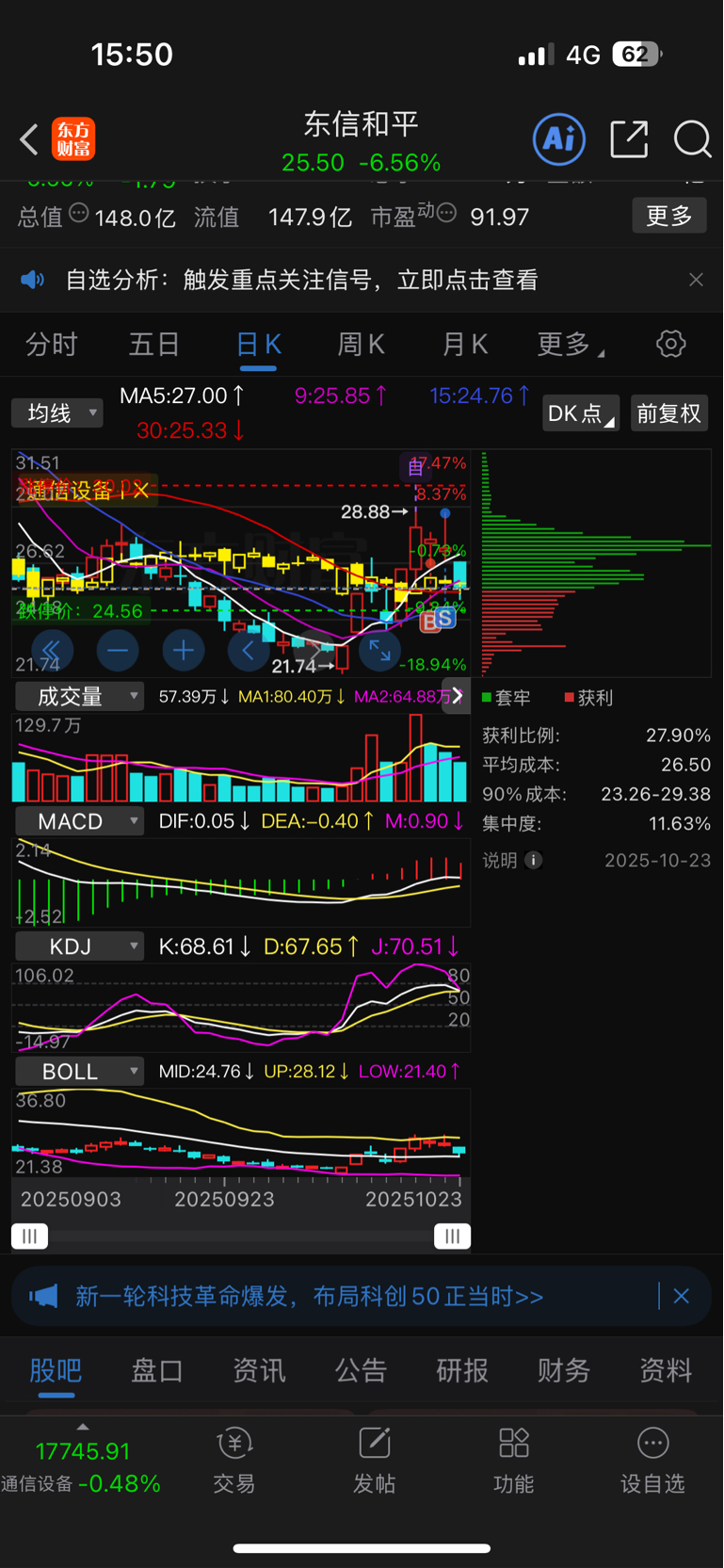Open the KDJ indicator dropdown

(80, 946)
